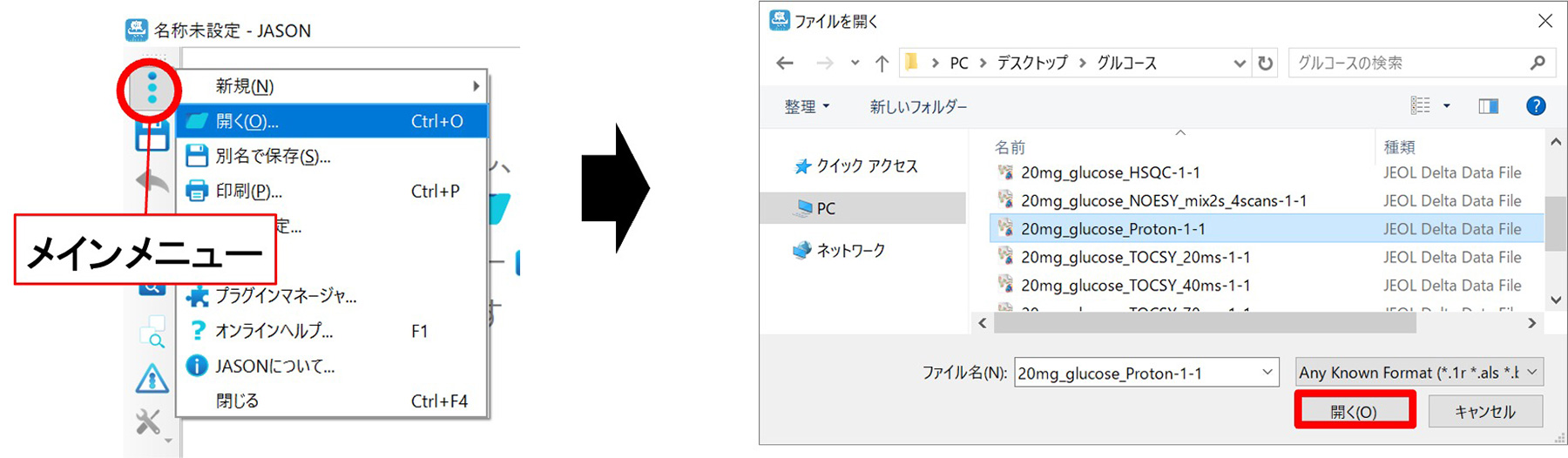Select 印刷(P)... menu entry

point(249,191)
